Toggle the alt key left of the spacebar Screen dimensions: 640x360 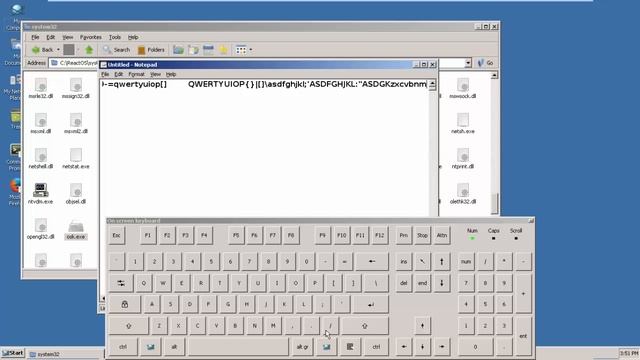(x=174, y=347)
